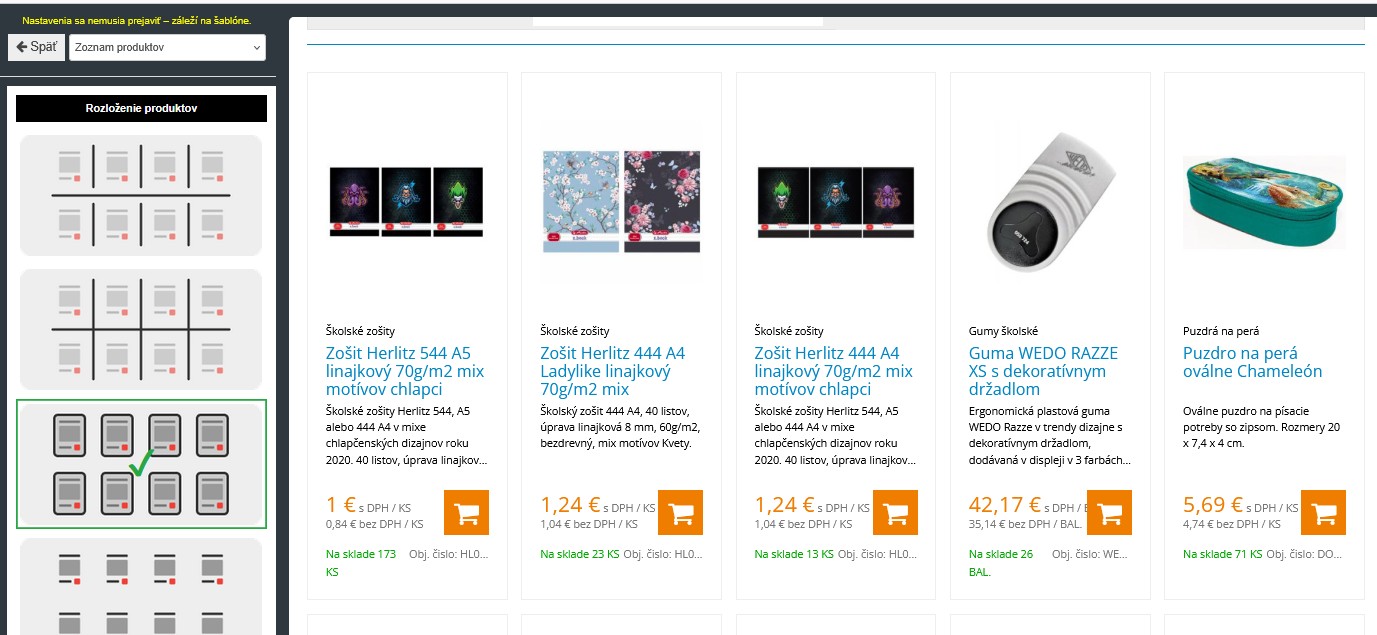Open Zošit Herlitz 444 A4 Ladylike product link

coord(613,371)
